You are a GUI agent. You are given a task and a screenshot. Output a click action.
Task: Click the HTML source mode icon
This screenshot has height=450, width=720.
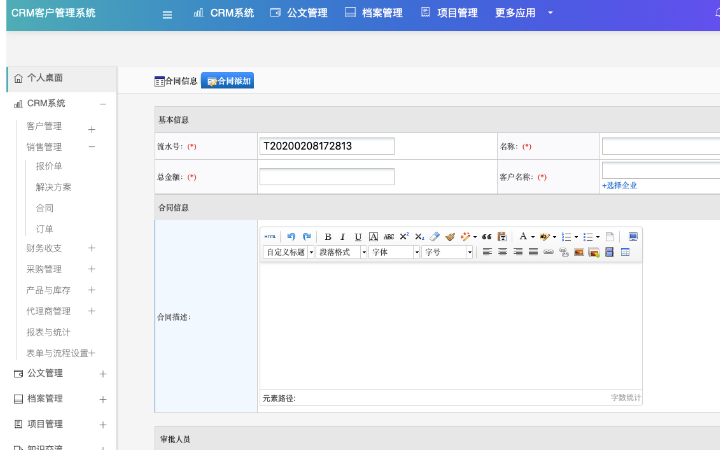(270, 236)
